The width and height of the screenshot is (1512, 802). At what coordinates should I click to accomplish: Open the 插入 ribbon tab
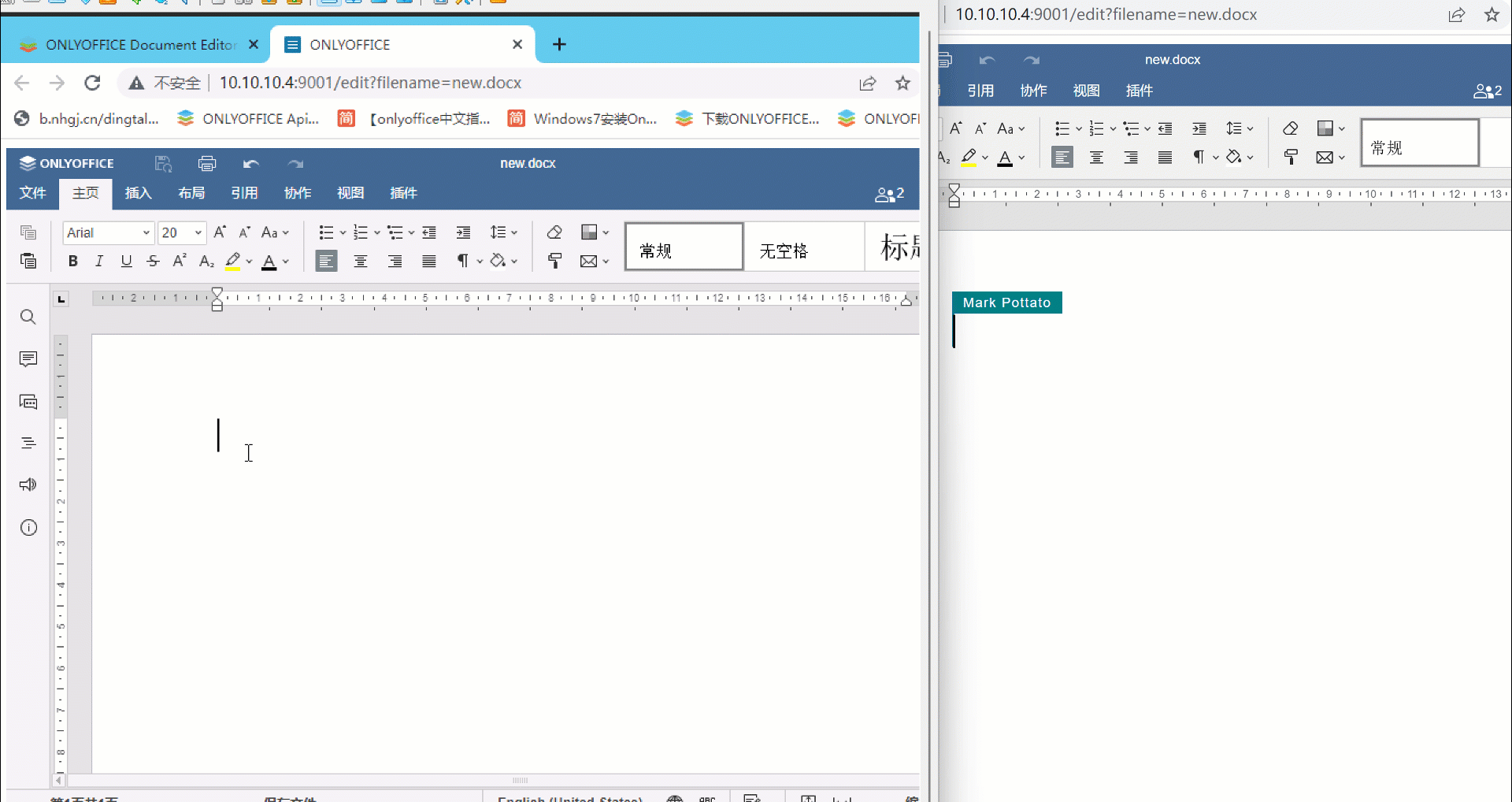pyautogui.click(x=138, y=193)
